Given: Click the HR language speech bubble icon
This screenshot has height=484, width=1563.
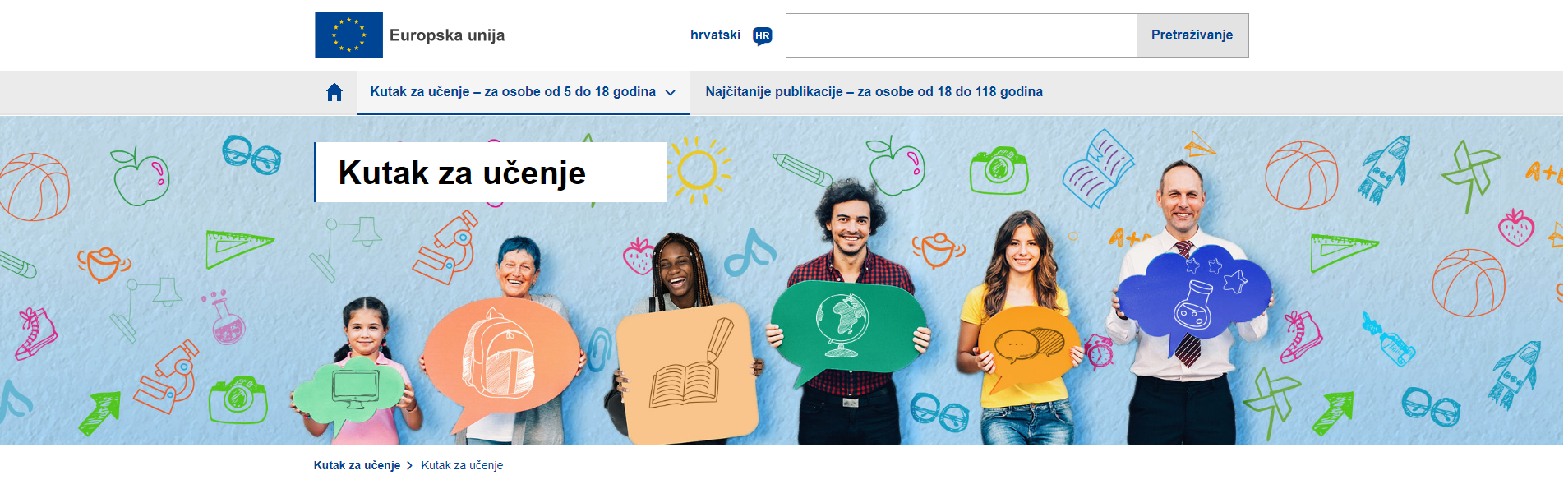Looking at the screenshot, I should [763, 36].
